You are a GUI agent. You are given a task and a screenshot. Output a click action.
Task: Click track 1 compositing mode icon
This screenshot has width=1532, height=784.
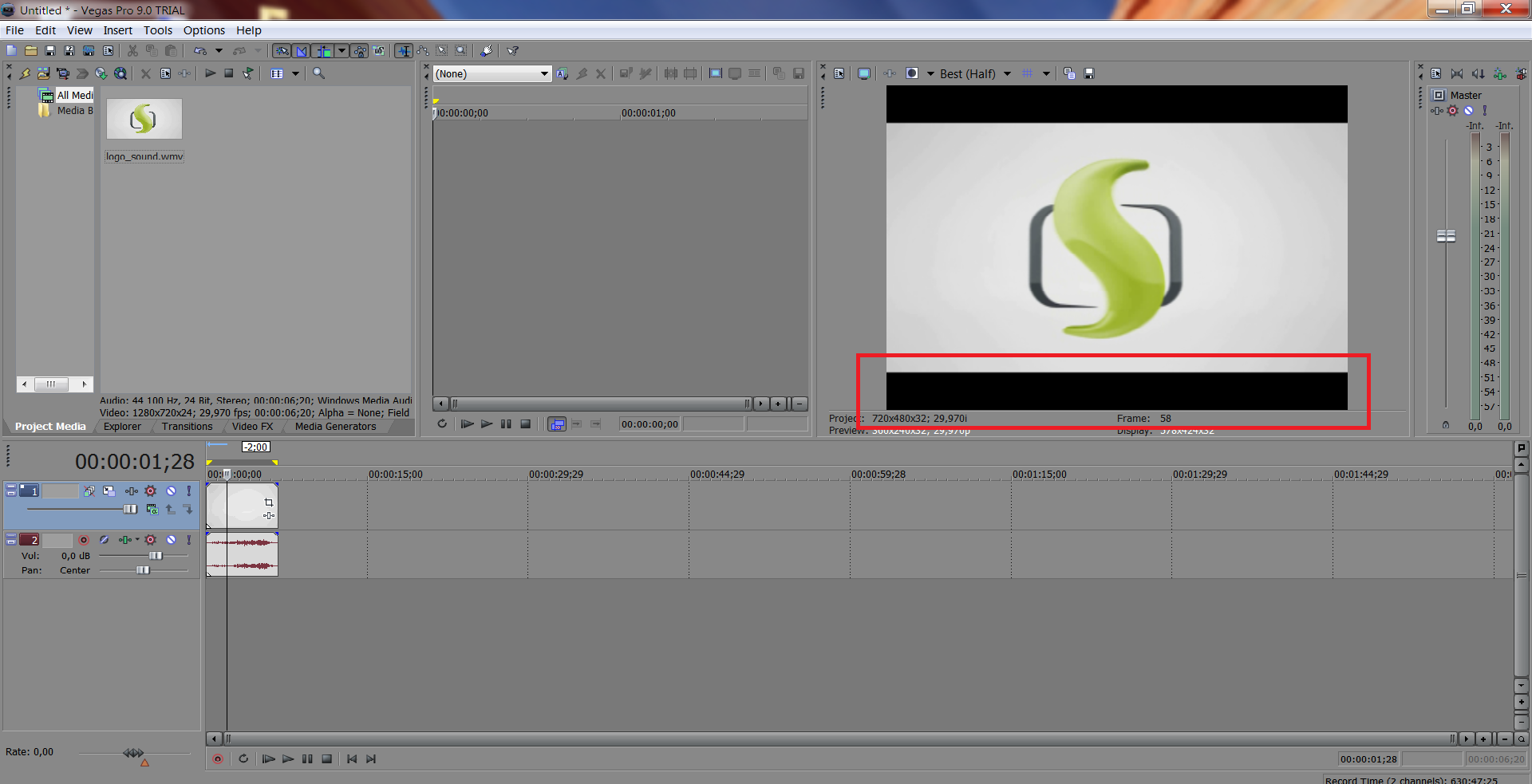coord(152,509)
